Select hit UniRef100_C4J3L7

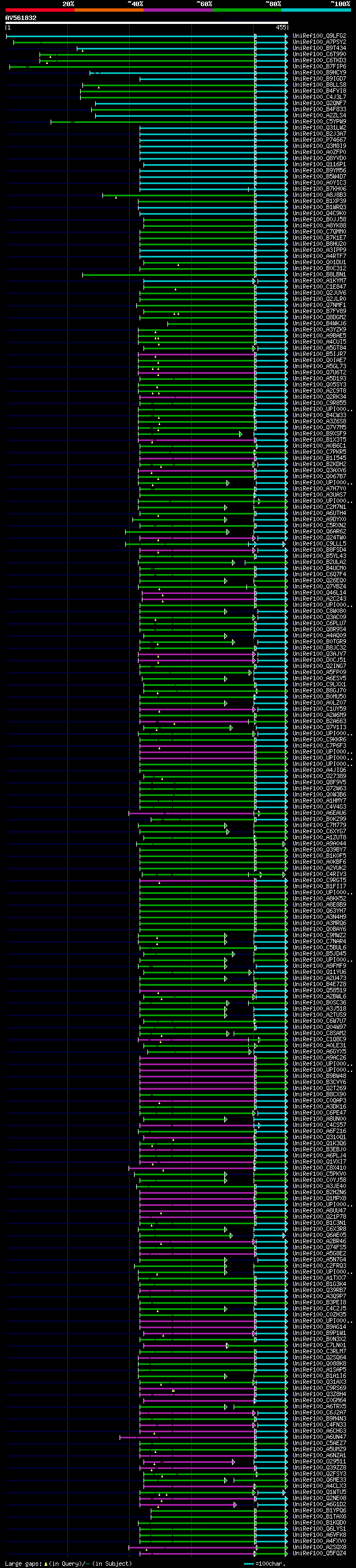pyautogui.click(x=319, y=97)
